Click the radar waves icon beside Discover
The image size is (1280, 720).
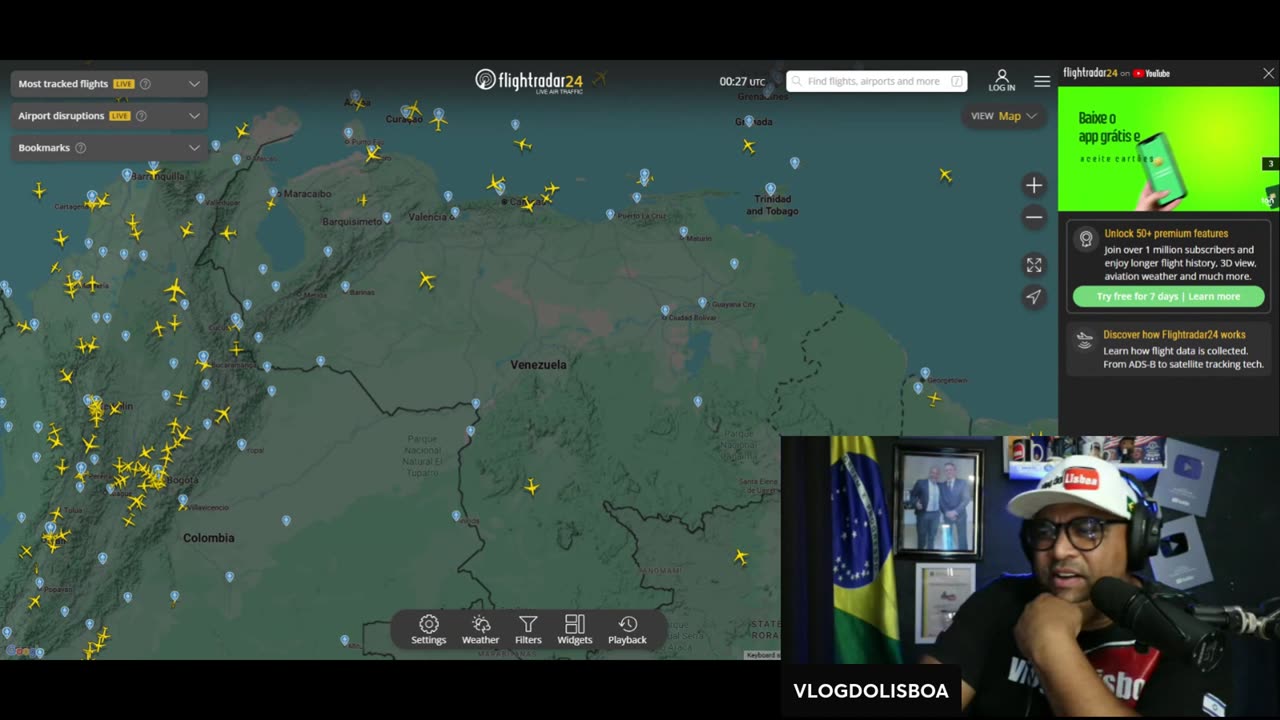[1085, 341]
